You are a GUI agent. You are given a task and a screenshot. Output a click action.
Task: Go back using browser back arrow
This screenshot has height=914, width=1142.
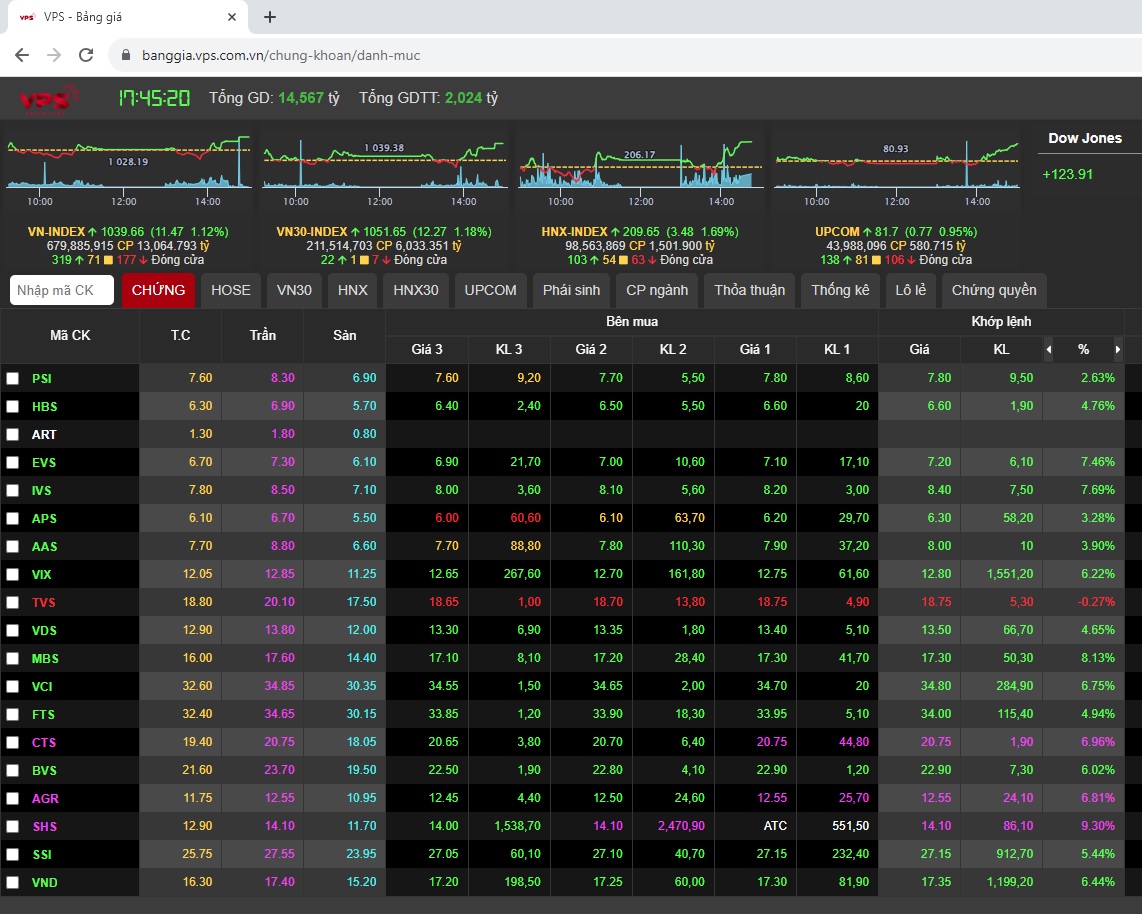(x=22, y=55)
